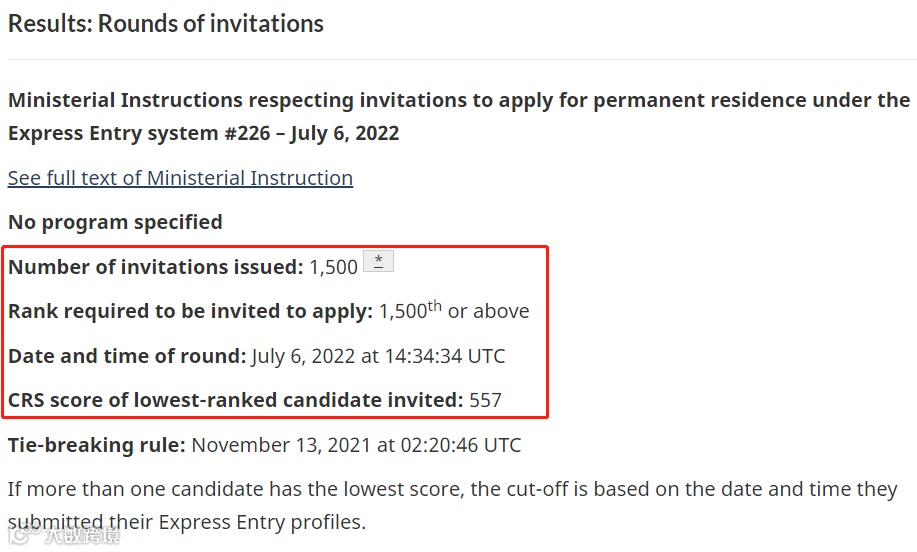The image size is (917, 552).
Task: Select the "No program specified" text
Action: pos(115,222)
